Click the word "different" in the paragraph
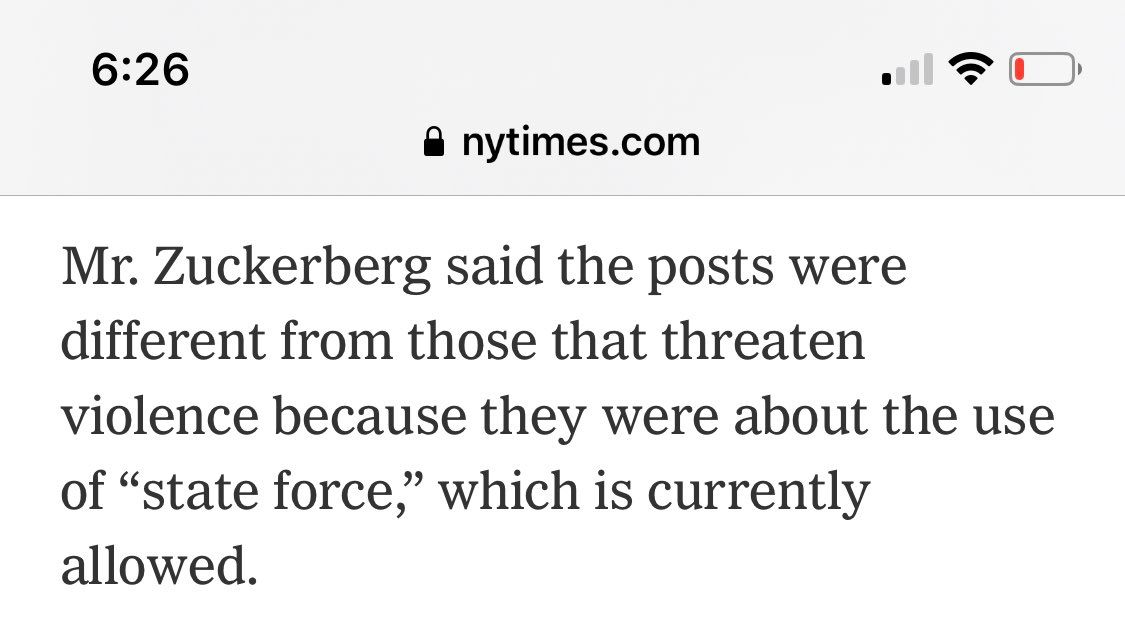 point(163,342)
